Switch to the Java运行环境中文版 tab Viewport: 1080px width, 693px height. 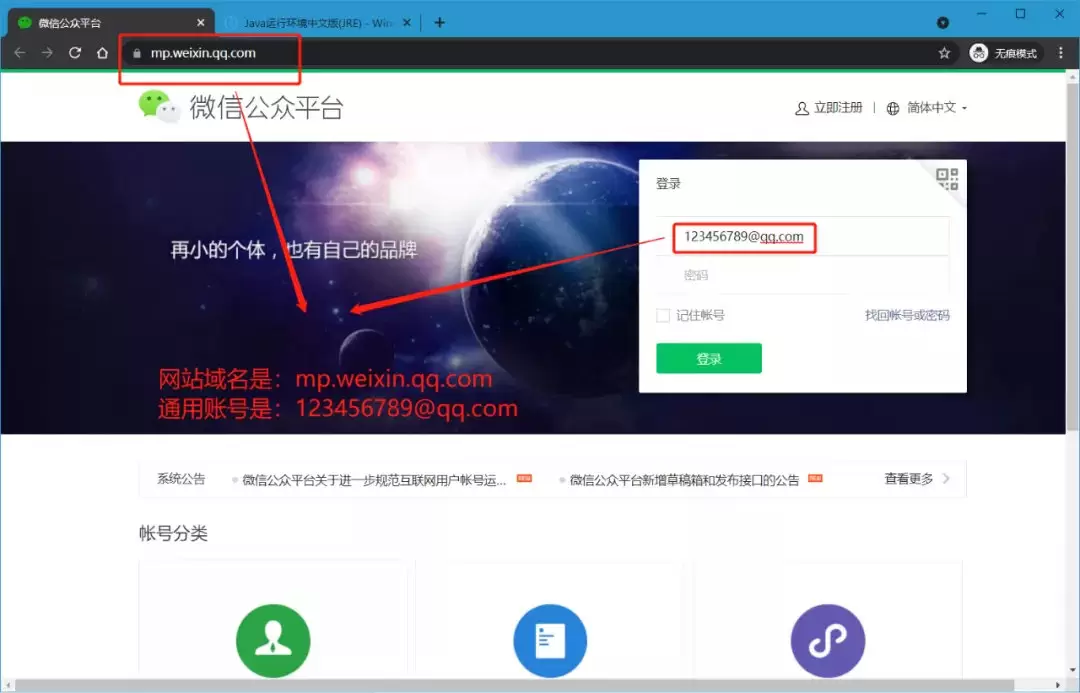point(315,23)
